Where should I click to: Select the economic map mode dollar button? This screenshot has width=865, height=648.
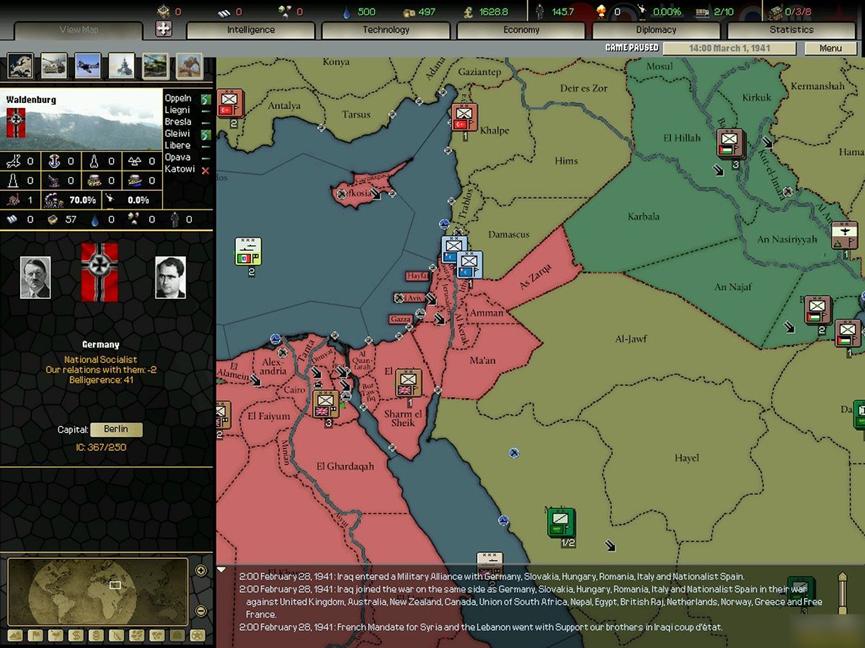(x=76, y=635)
